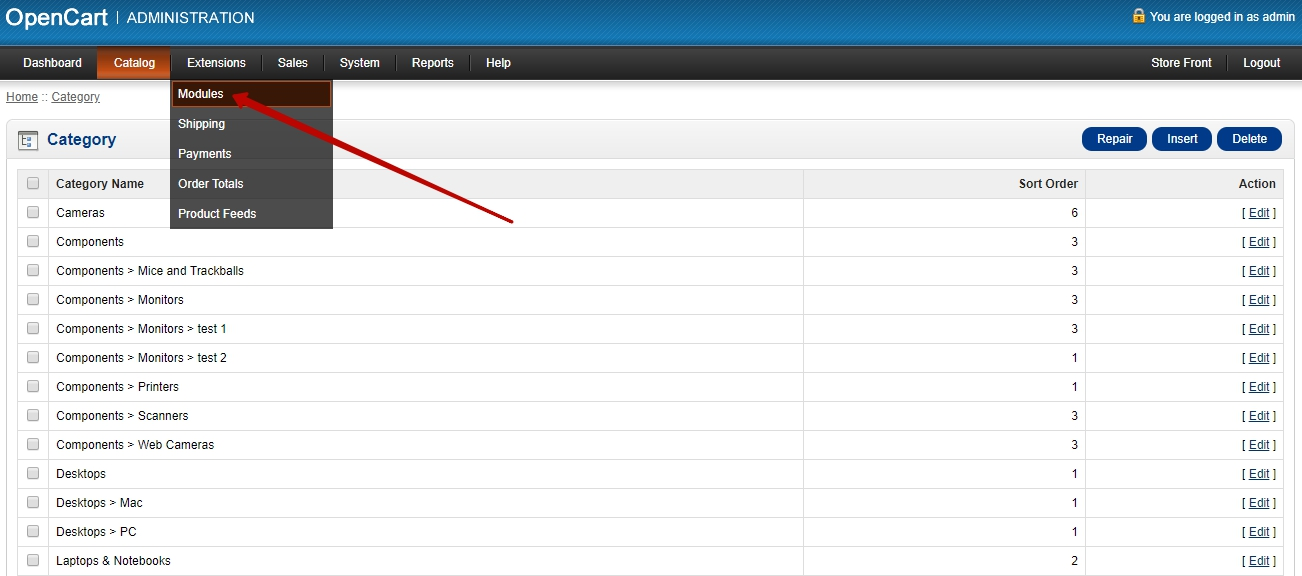
Task: Open the Catalog menu
Action: point(134,63)
